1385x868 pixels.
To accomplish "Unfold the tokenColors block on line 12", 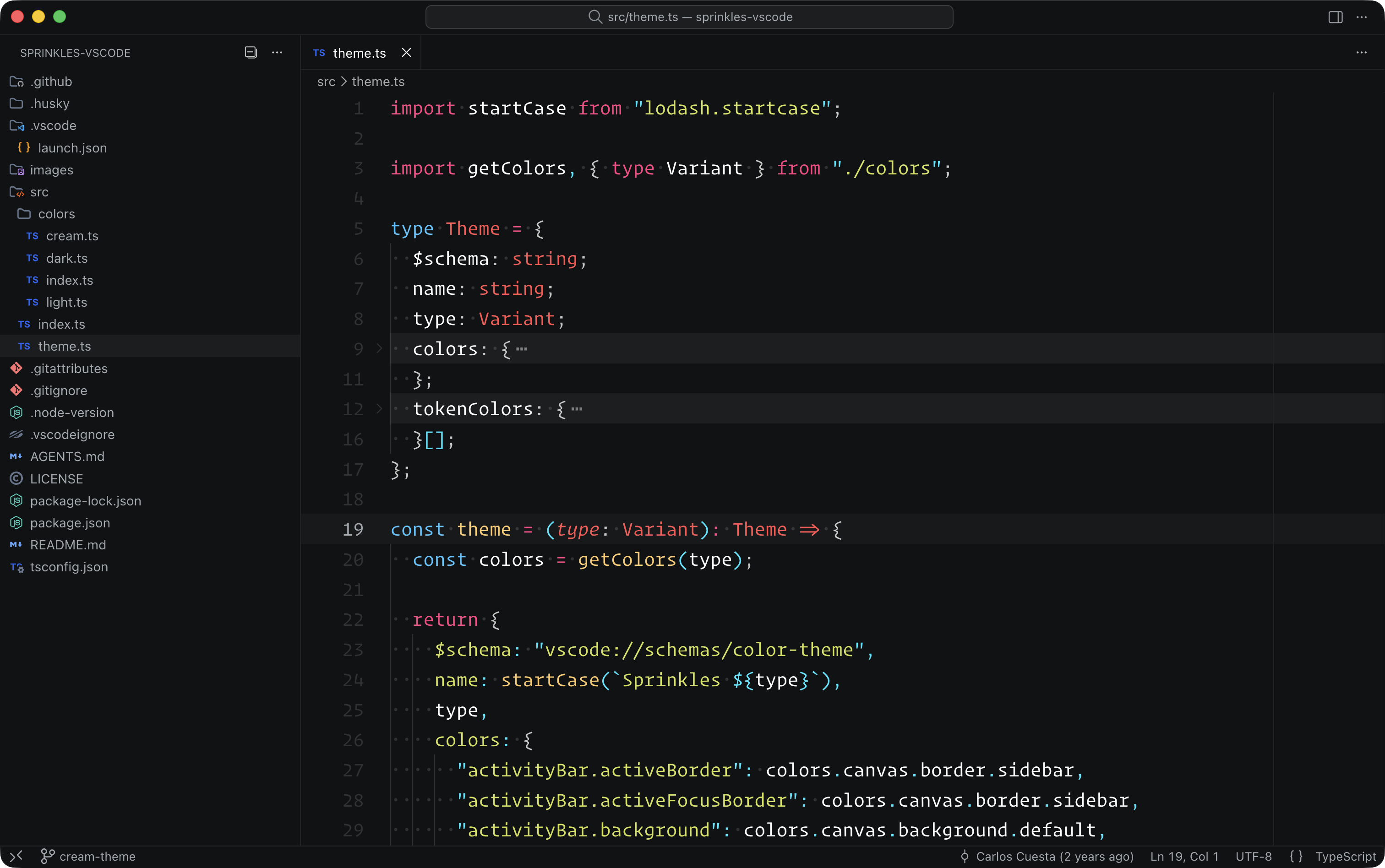I will point(379,409).
